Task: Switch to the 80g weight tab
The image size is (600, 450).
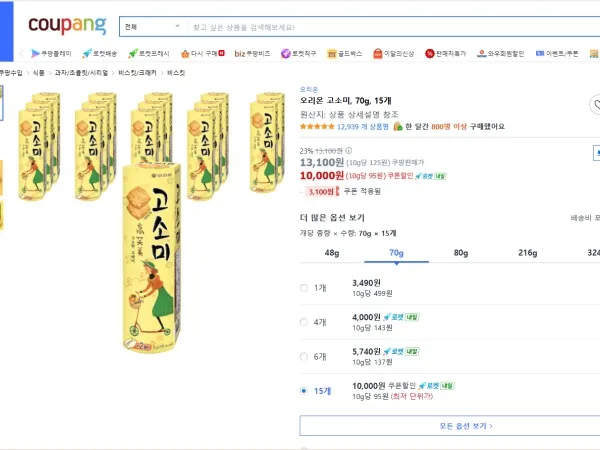Action: tap(460, 253)
